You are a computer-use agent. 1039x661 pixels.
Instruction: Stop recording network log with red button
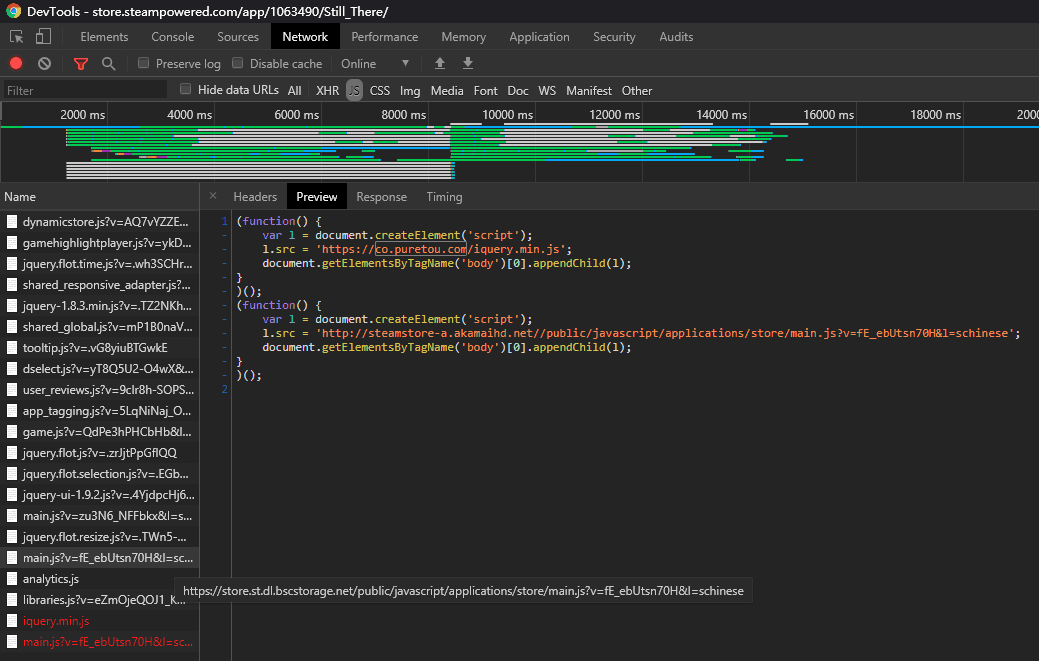[16, 63]
